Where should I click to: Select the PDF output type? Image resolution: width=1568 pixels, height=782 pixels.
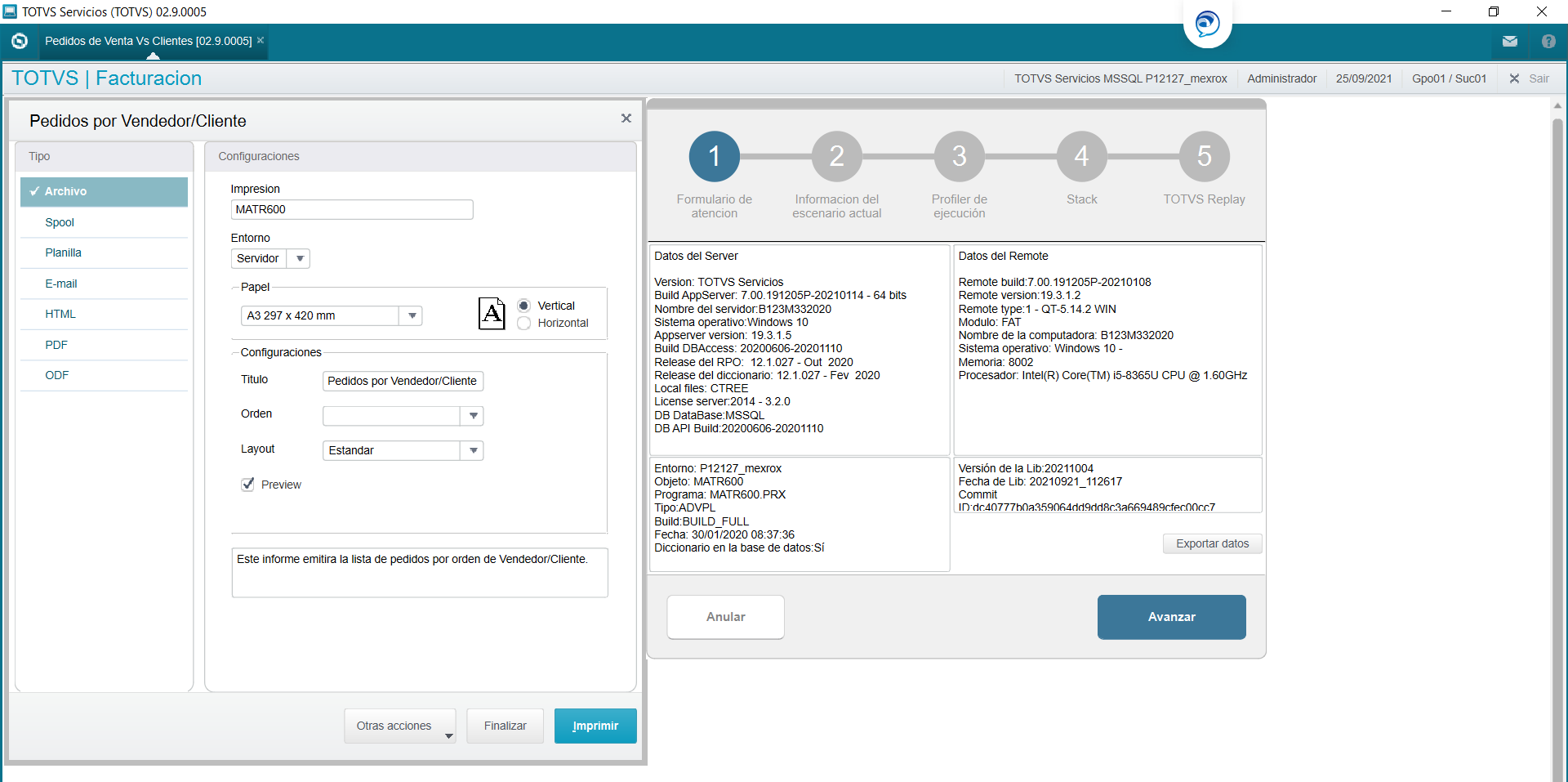pos(105,345)
